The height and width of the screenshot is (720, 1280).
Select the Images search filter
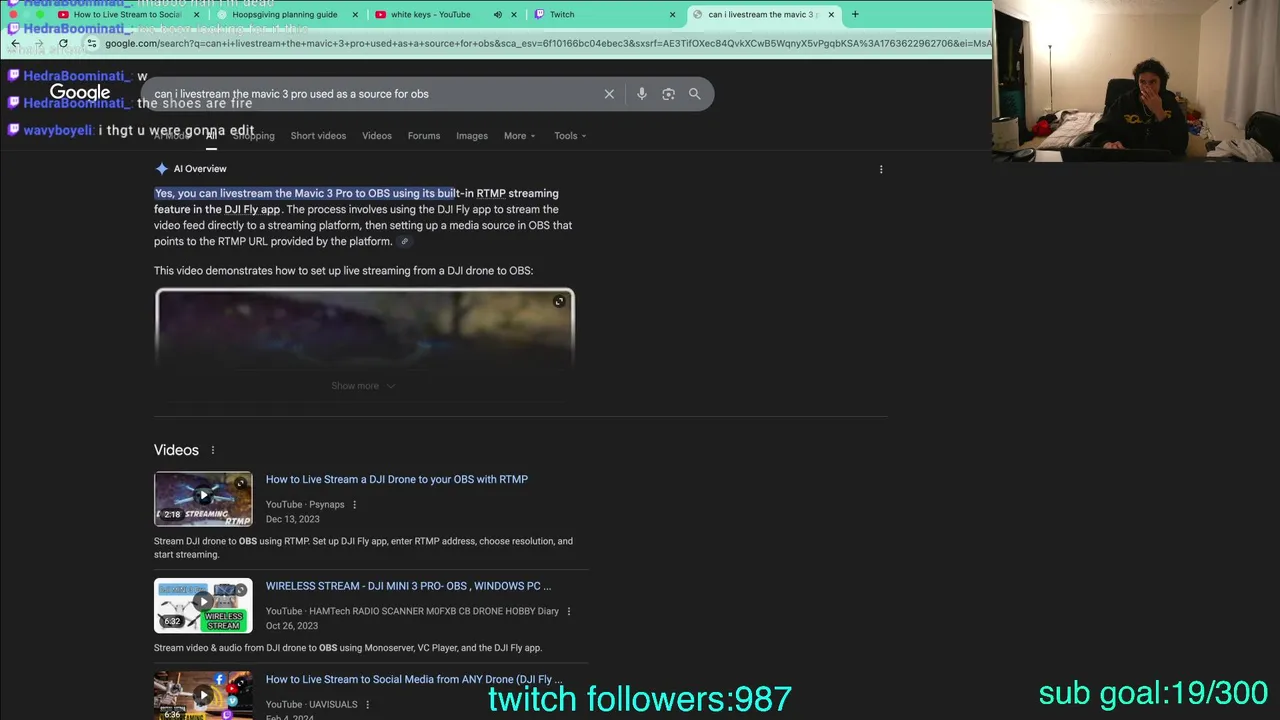click(x=472, y=136)
